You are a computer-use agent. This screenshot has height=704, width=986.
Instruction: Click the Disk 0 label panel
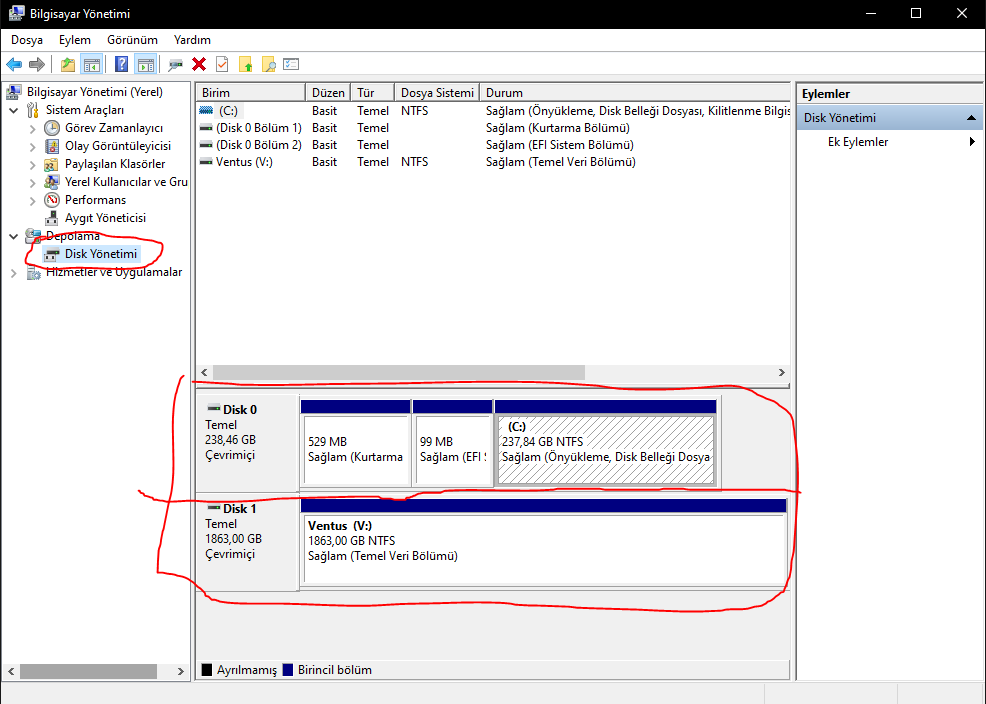[x=246, y=443]
